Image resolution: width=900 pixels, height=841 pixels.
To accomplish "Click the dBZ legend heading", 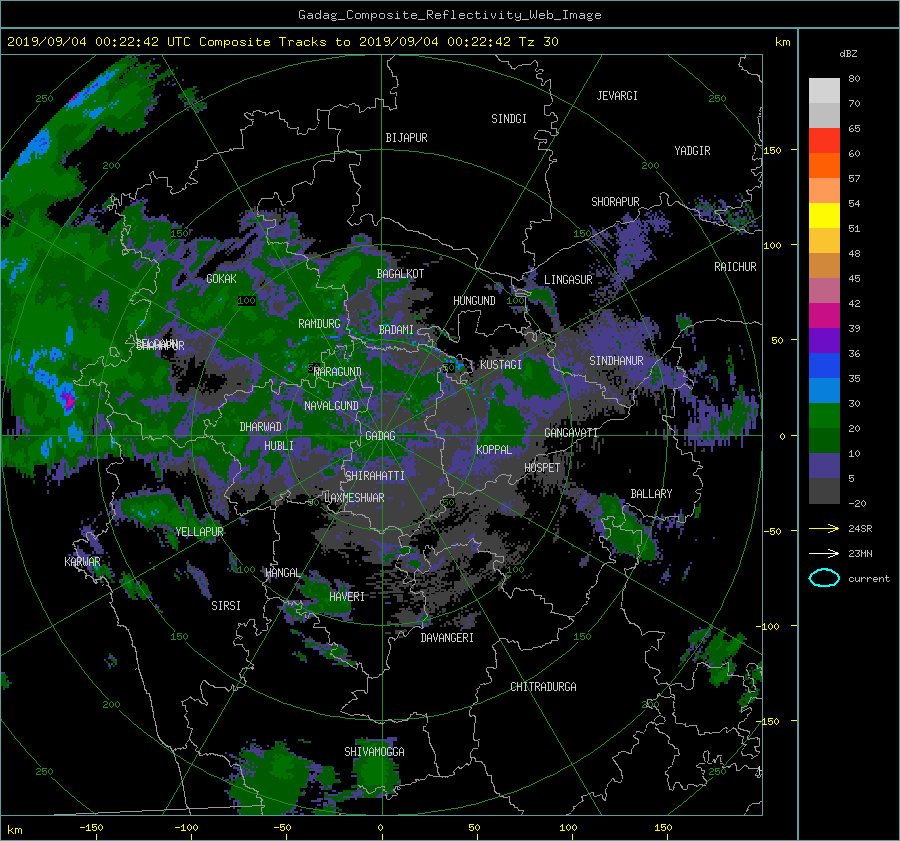I will pos(848,54).
